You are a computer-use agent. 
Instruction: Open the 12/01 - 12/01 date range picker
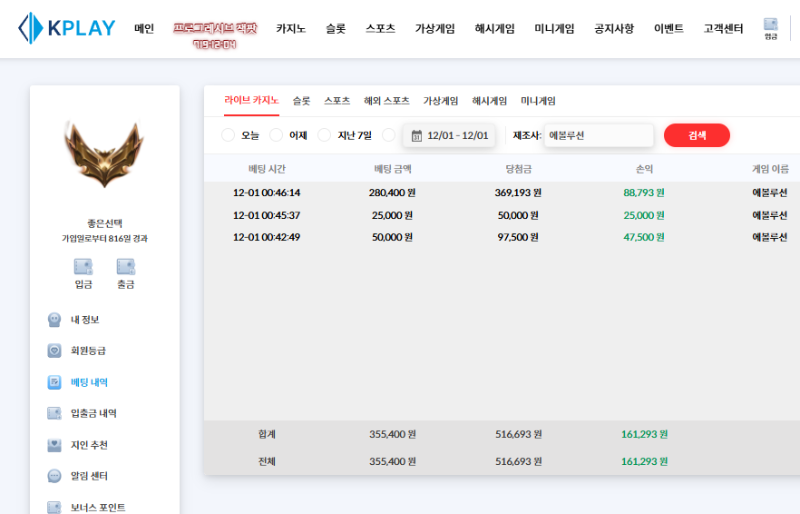449,136
